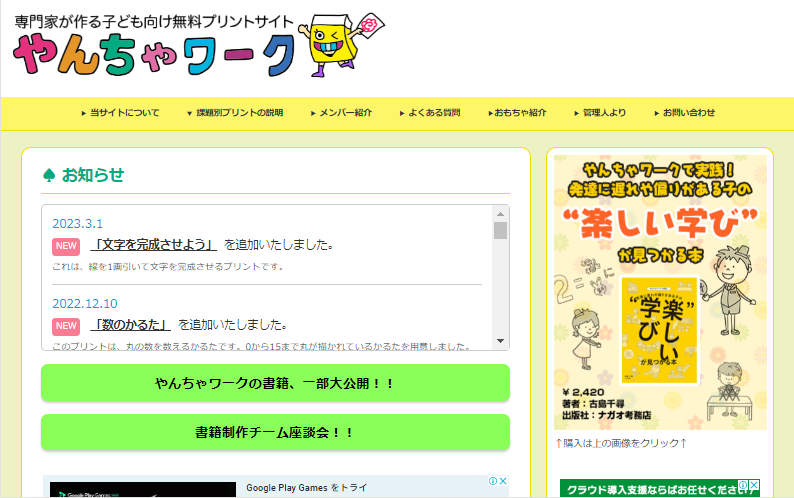
Task: Open the 「数のかるた」 link
Action: (x=131, y=325)
